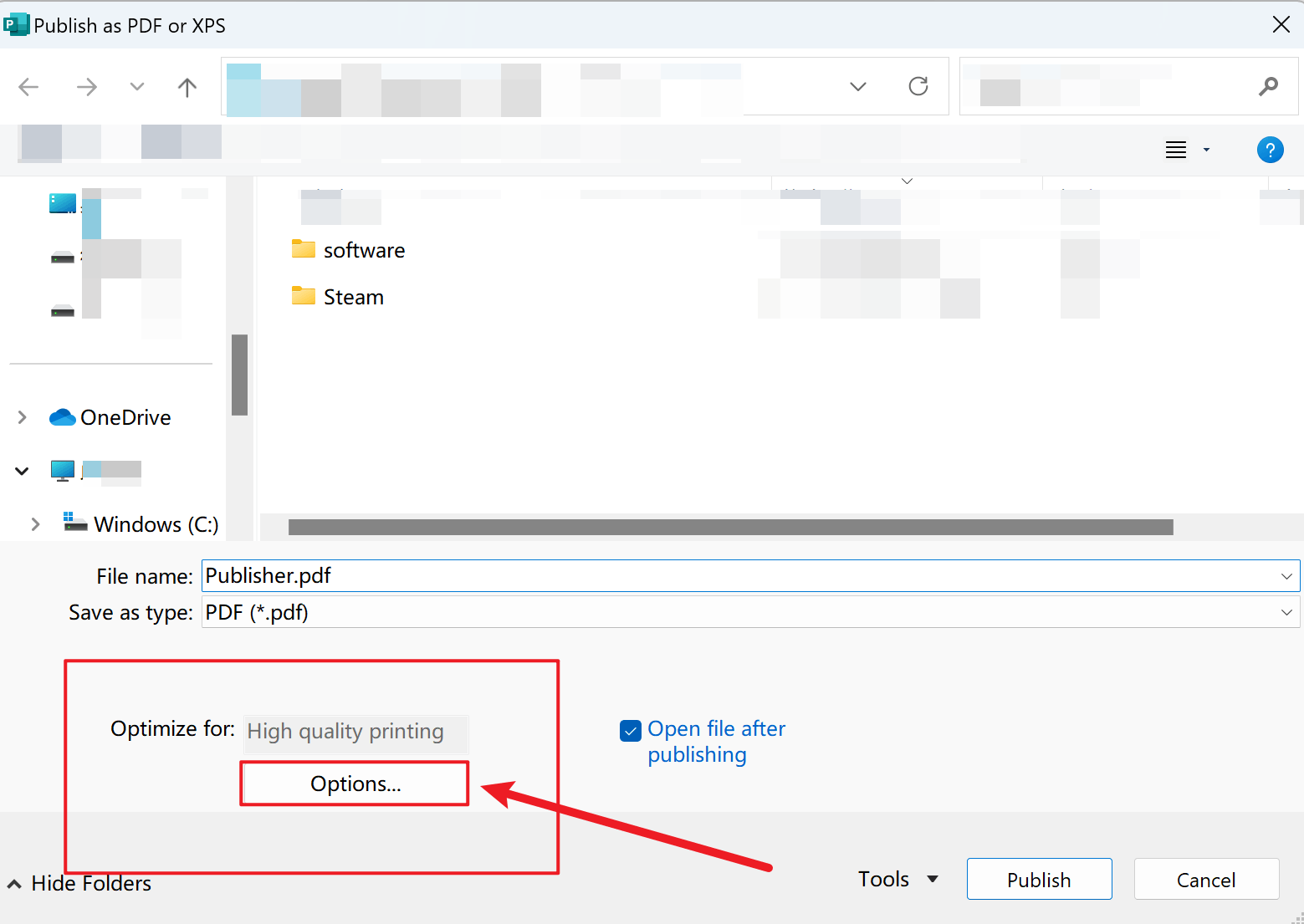
Task: Click the Options... button
Action: [355, 784]
